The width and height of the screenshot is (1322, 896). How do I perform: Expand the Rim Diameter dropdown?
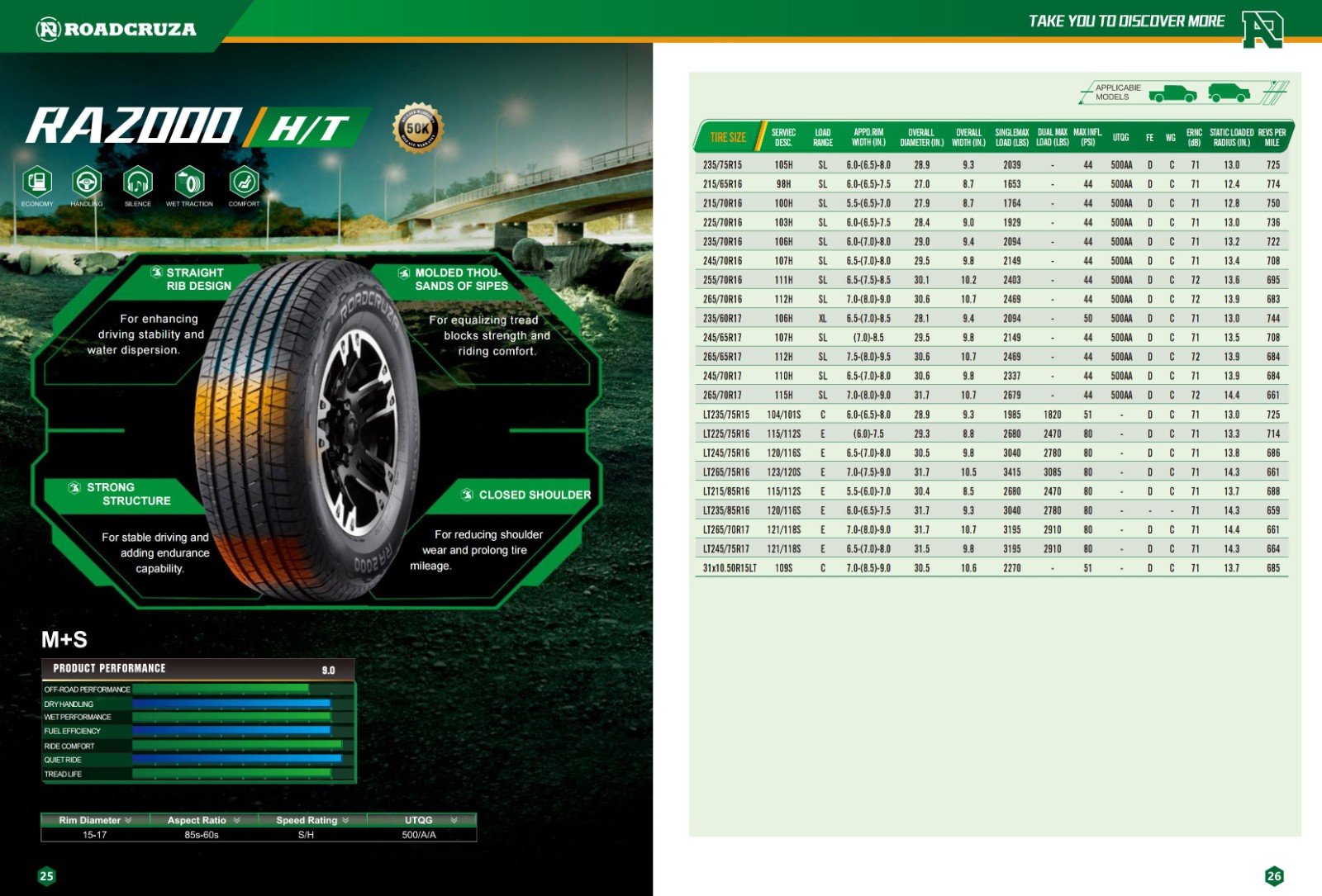[x=128, y=820]
